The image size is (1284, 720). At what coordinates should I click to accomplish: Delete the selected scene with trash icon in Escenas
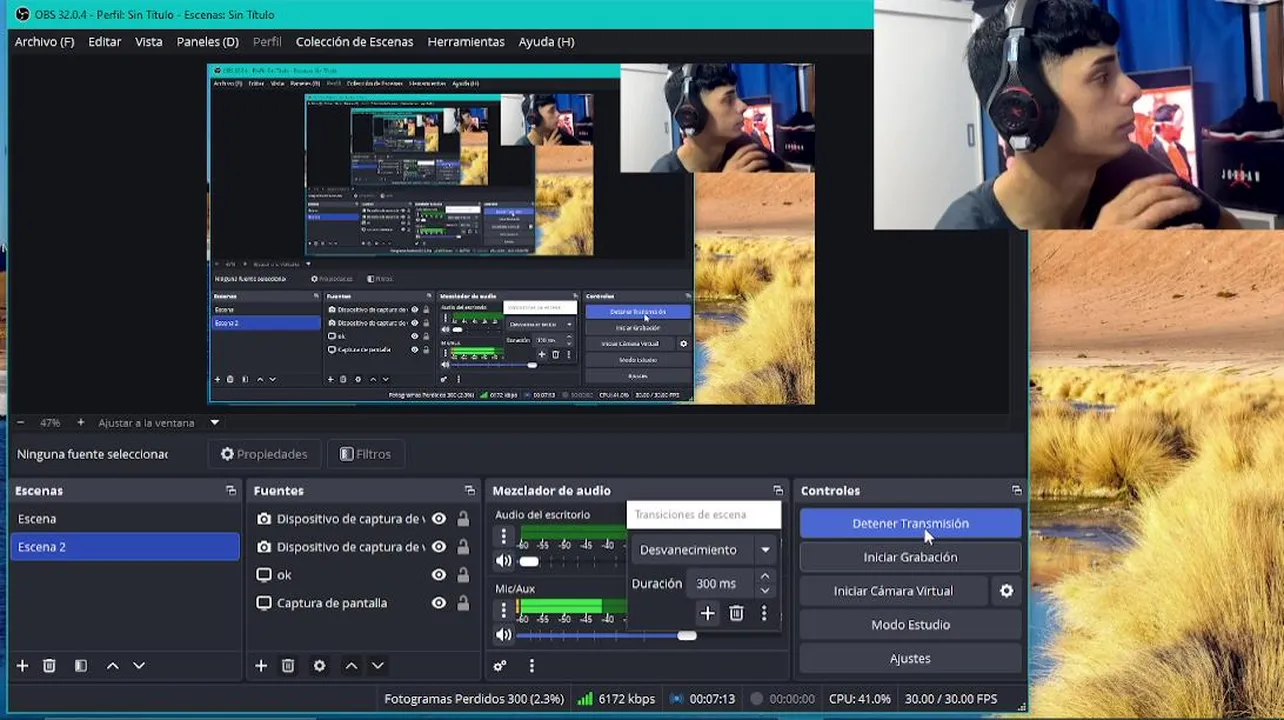coord(49,666)
